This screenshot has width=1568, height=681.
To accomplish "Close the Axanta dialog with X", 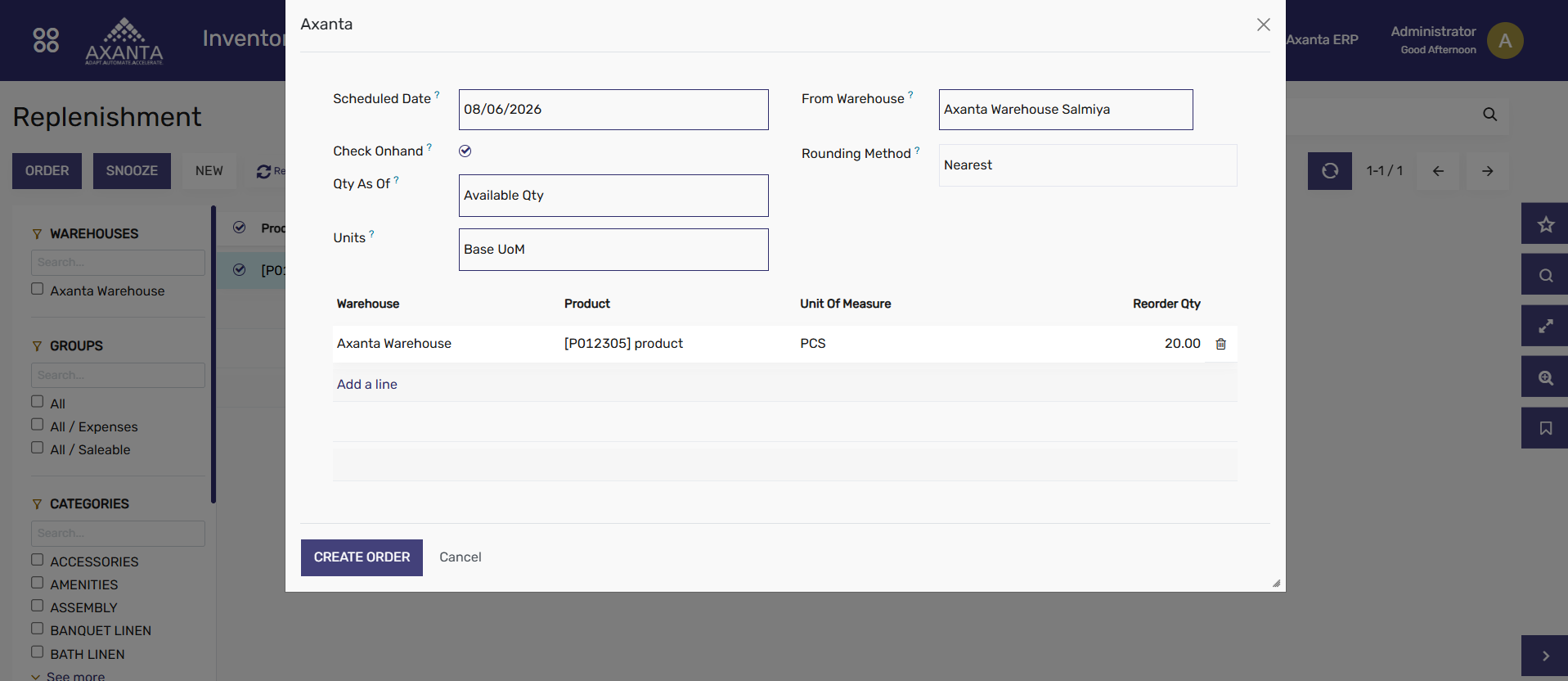I will tap(1264, 25).
